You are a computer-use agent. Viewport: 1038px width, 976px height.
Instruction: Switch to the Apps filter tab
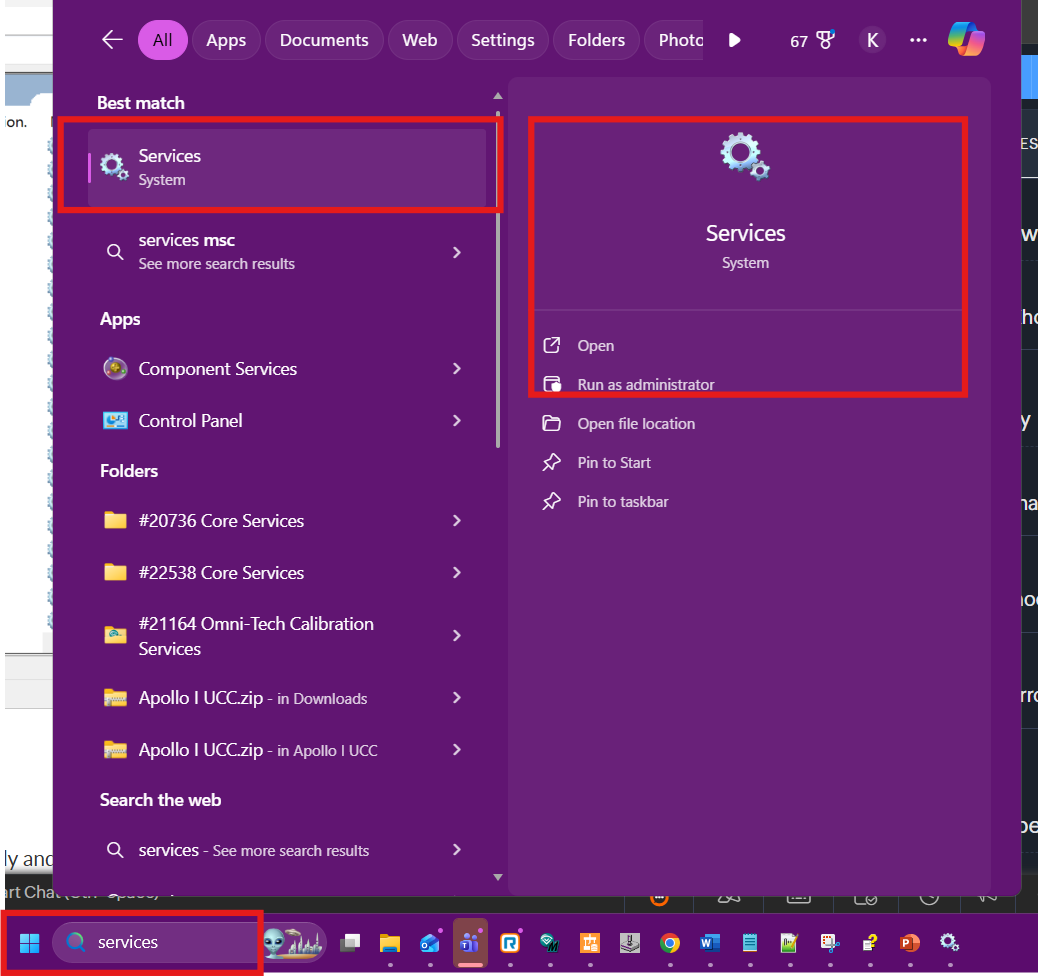[226, 40]
